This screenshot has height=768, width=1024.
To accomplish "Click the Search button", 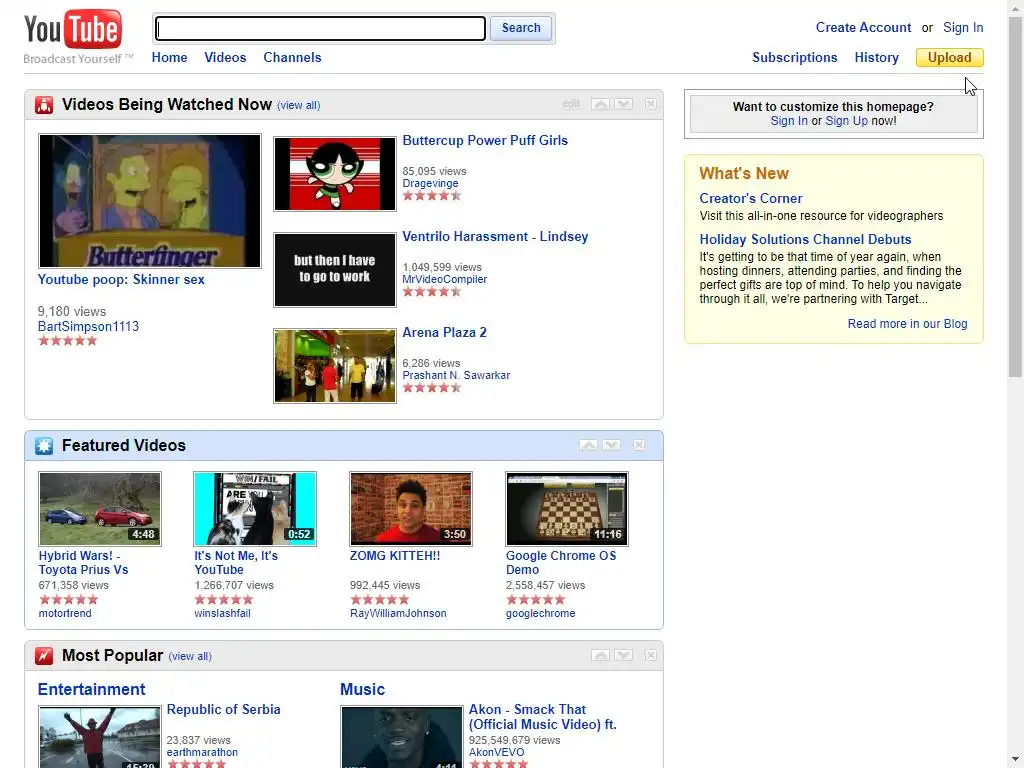I will 520,28.
